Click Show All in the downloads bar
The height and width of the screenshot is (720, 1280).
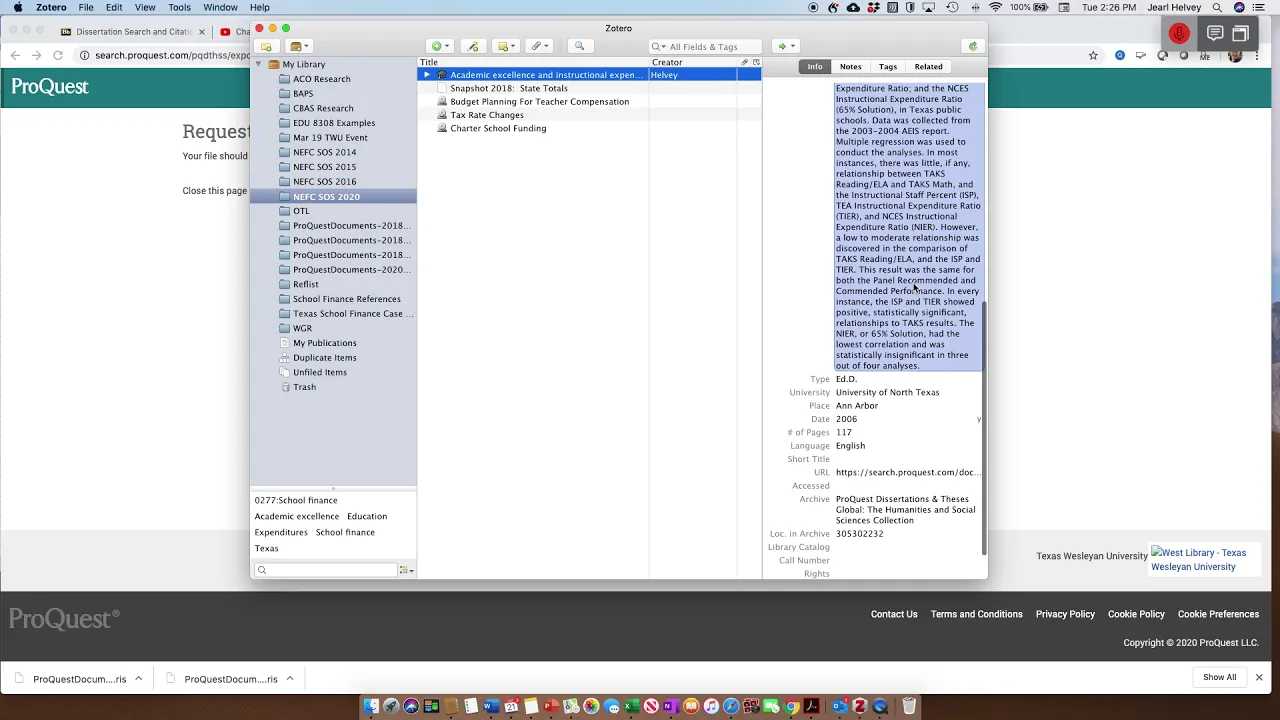point(1219,677)
